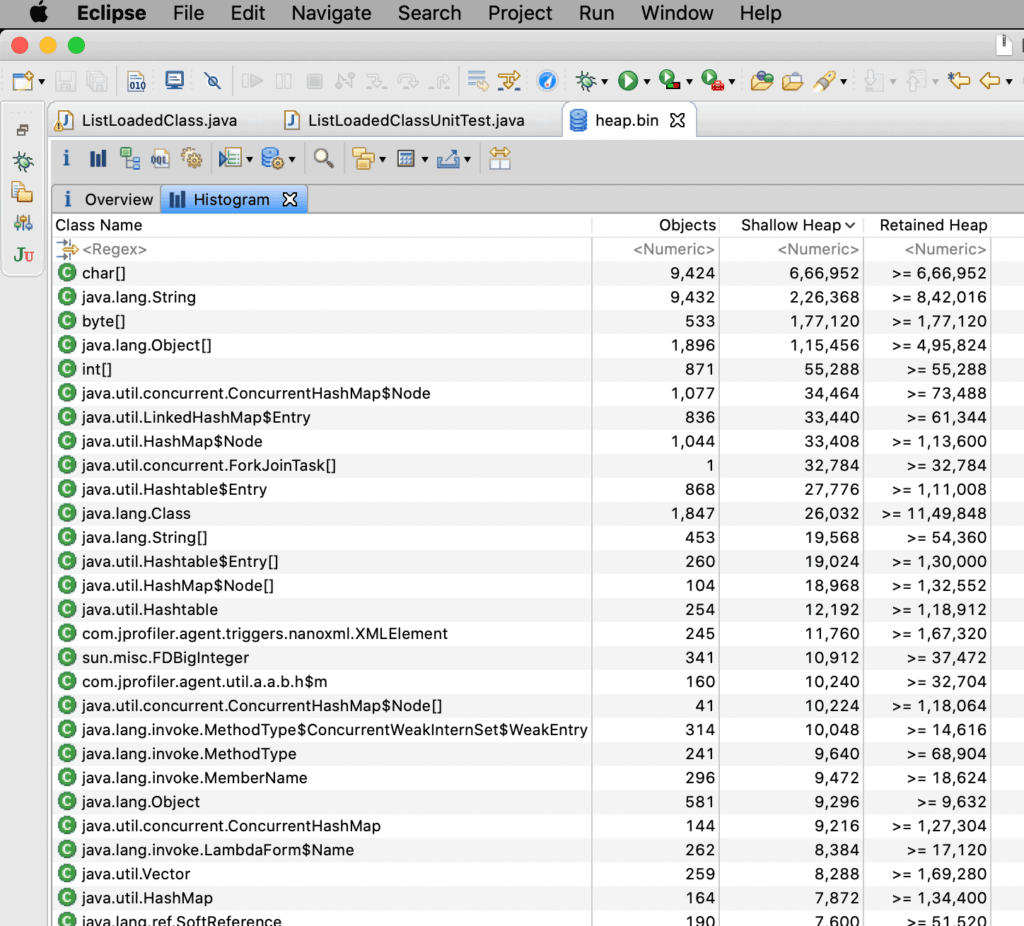Navigate Back with the yellow arrow
This screenshot has width=1024, height=926.
tap(990, 81)
